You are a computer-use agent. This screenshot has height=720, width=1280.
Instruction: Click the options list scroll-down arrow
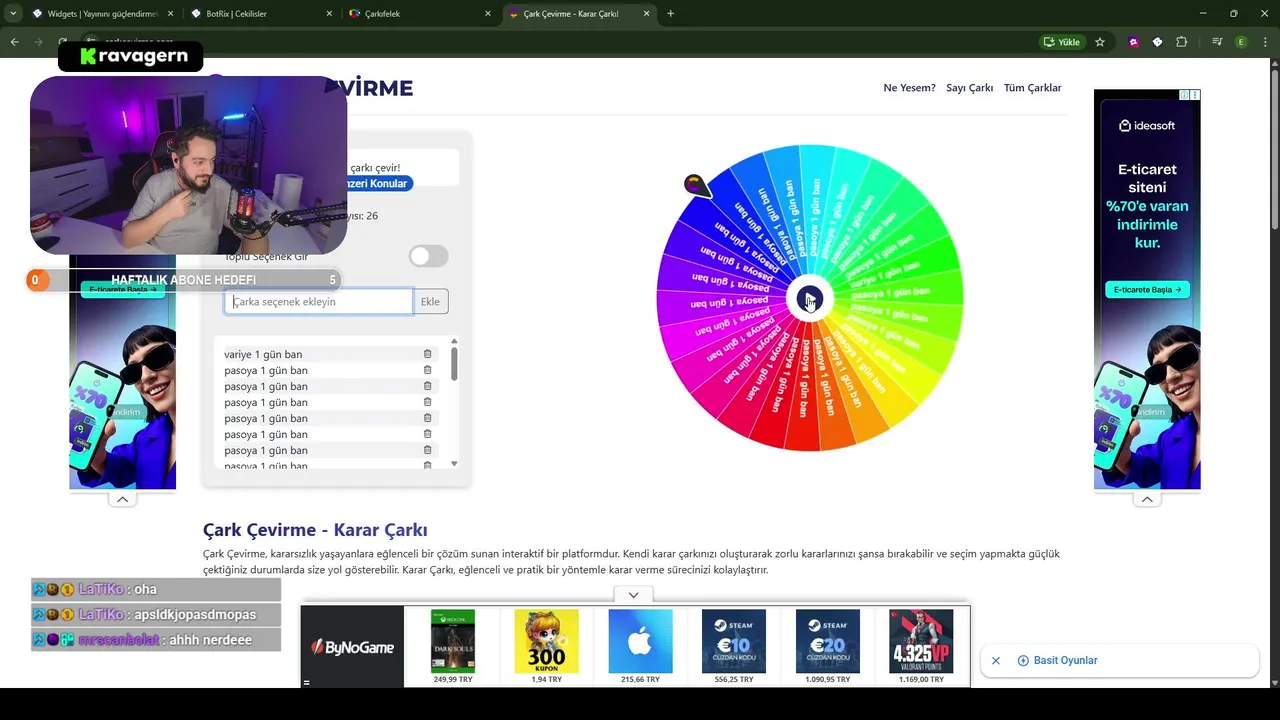[x=454, y=464]
